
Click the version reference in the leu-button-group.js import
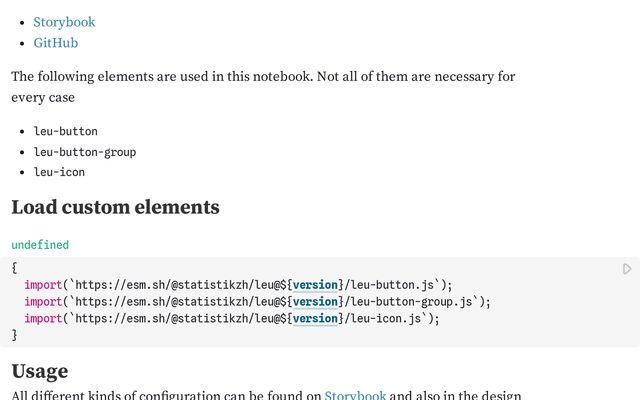tap(314, 301)
